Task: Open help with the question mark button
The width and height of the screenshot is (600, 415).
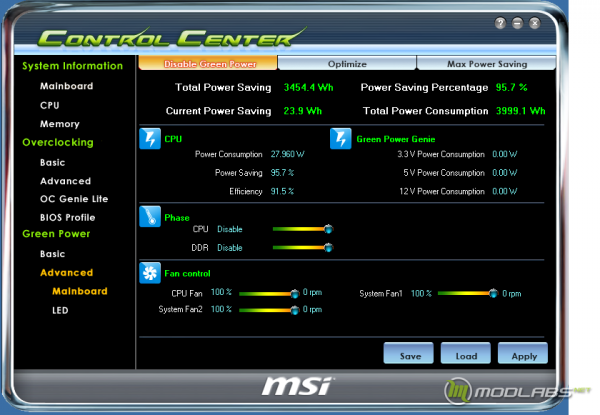Action: pyautogui.click(x=500, y=23)
